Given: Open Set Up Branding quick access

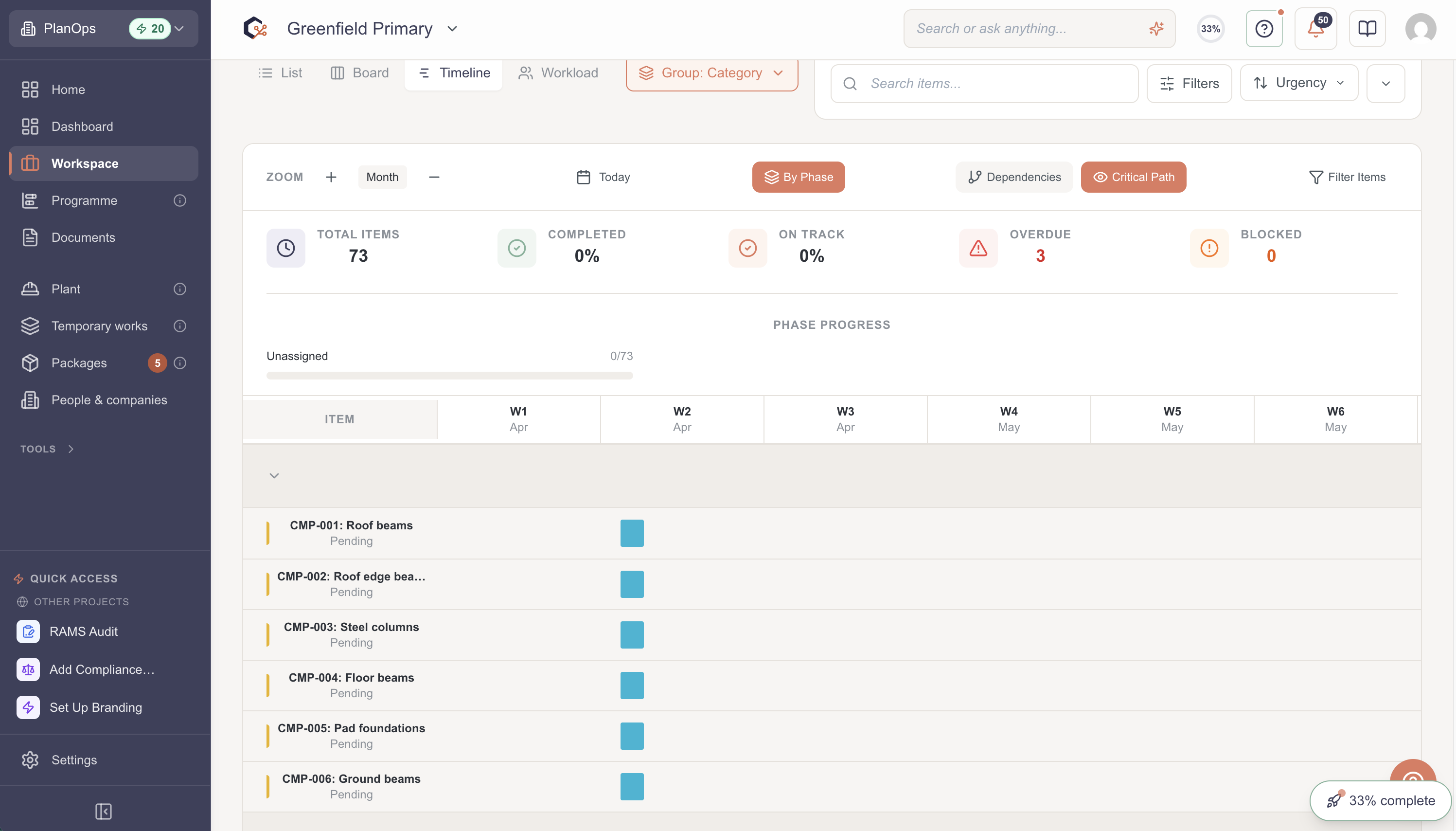Looking at the screenshot, I should click(103, 707).
